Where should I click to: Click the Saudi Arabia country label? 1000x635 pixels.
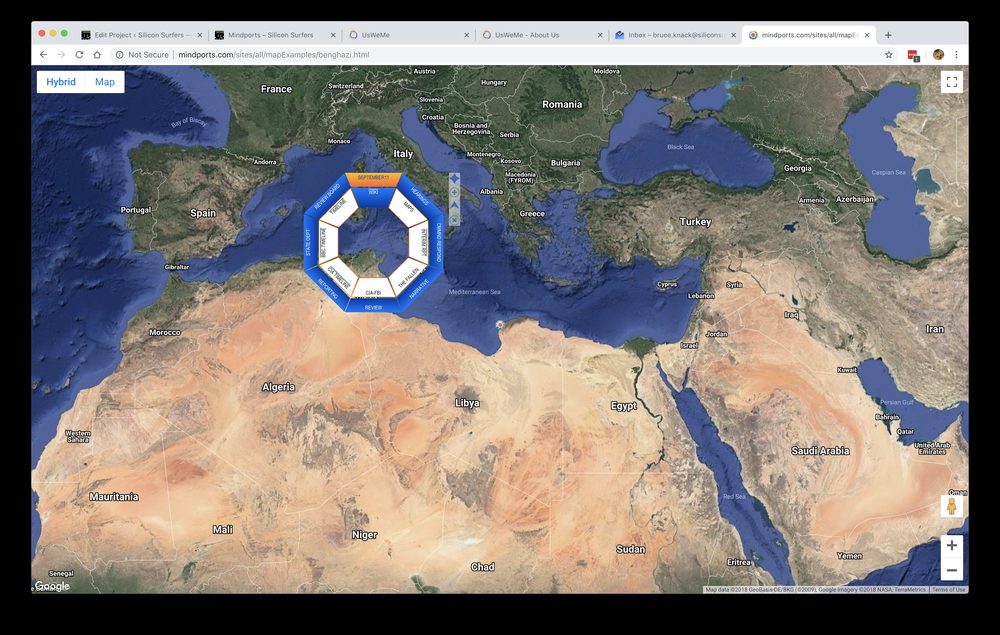tap(820, 451)
